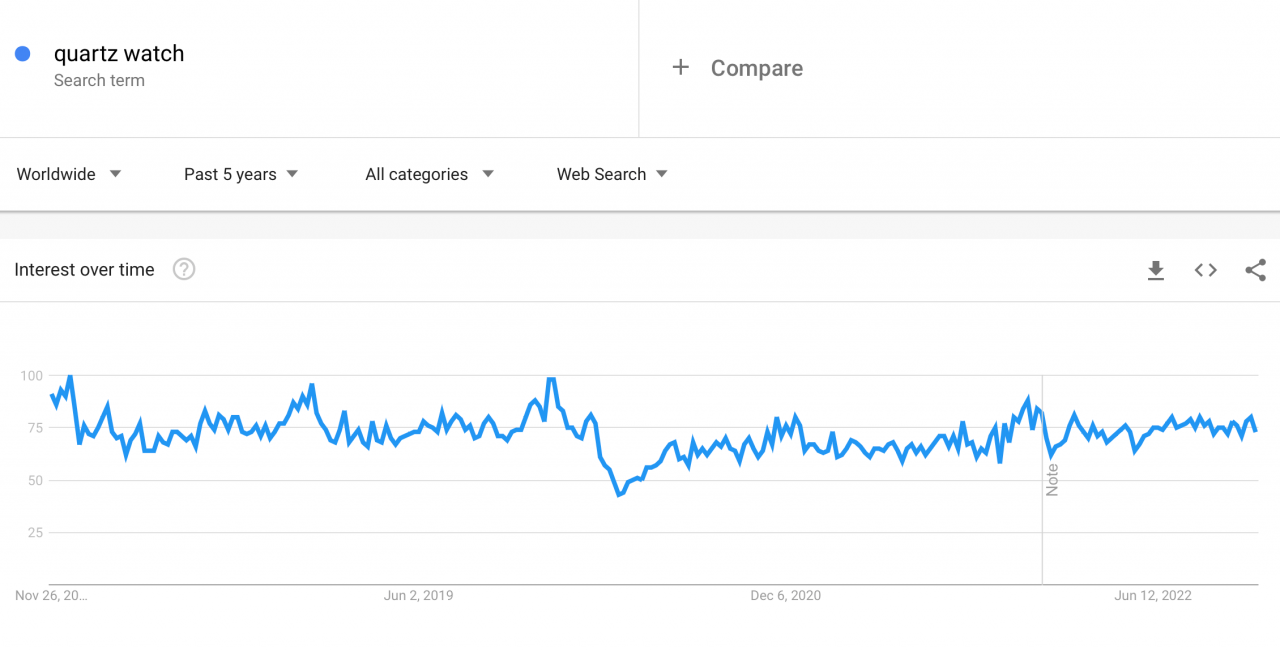Click the Compare label
Screen dimensions: 1280x651
click(757, 68)
